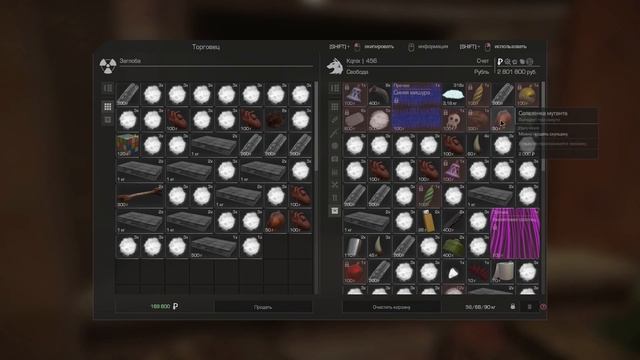This screenshot has height=360, width=640.
Task: Select the golden round ornament item
Action: pyautogui.click(x=527, y=95)
